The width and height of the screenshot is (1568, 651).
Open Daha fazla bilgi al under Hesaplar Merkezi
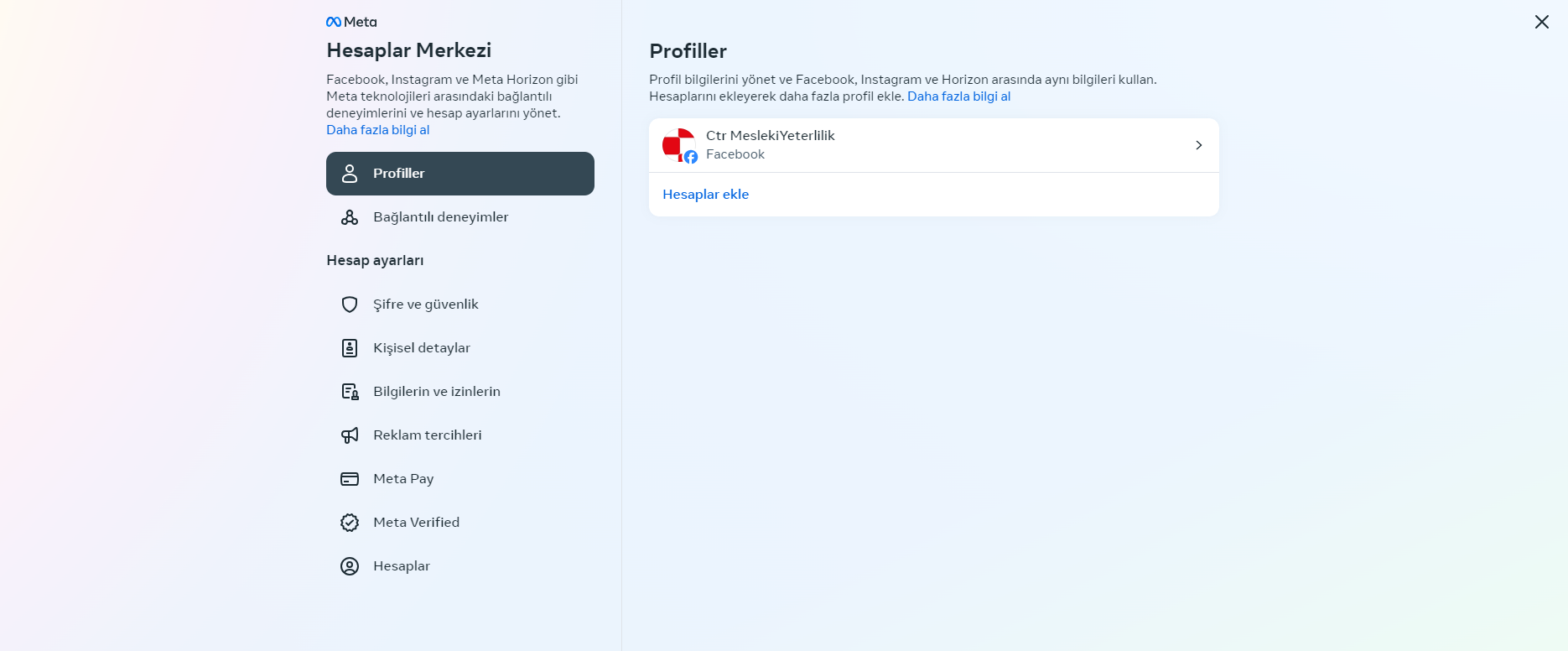378,130
